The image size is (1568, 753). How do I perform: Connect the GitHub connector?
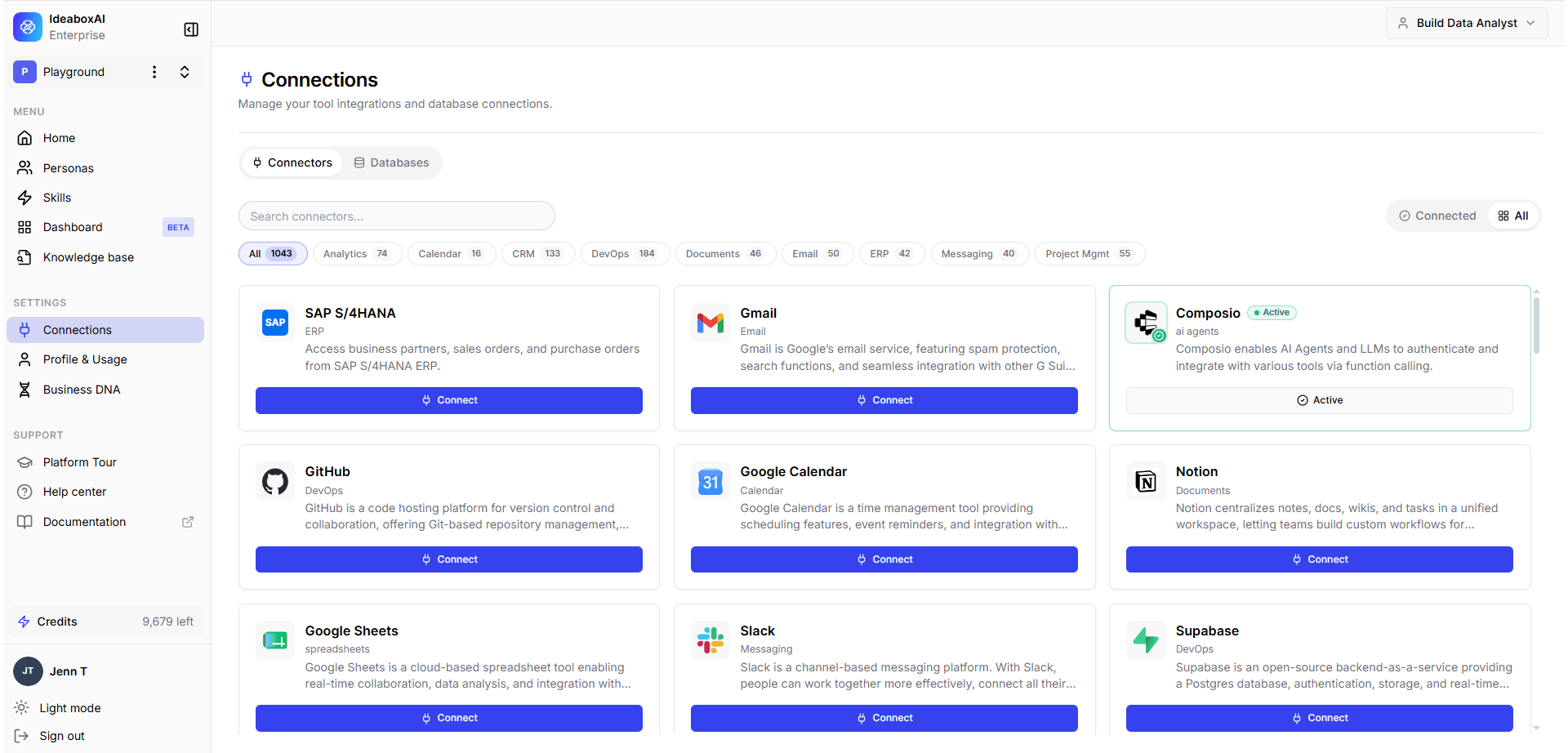(449, 559)
